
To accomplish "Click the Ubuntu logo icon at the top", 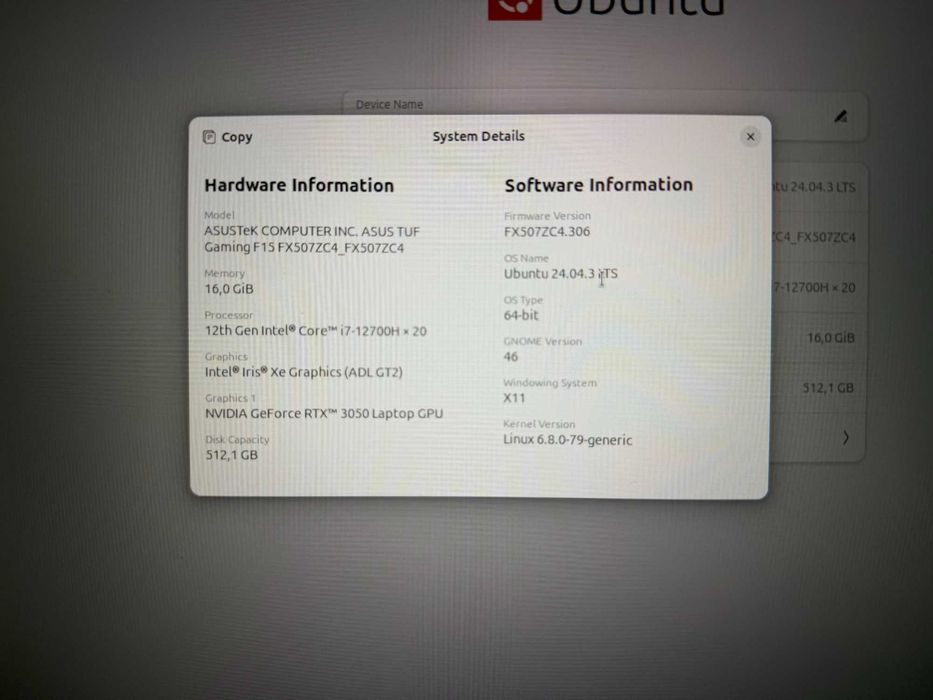I will coord(515,10).
